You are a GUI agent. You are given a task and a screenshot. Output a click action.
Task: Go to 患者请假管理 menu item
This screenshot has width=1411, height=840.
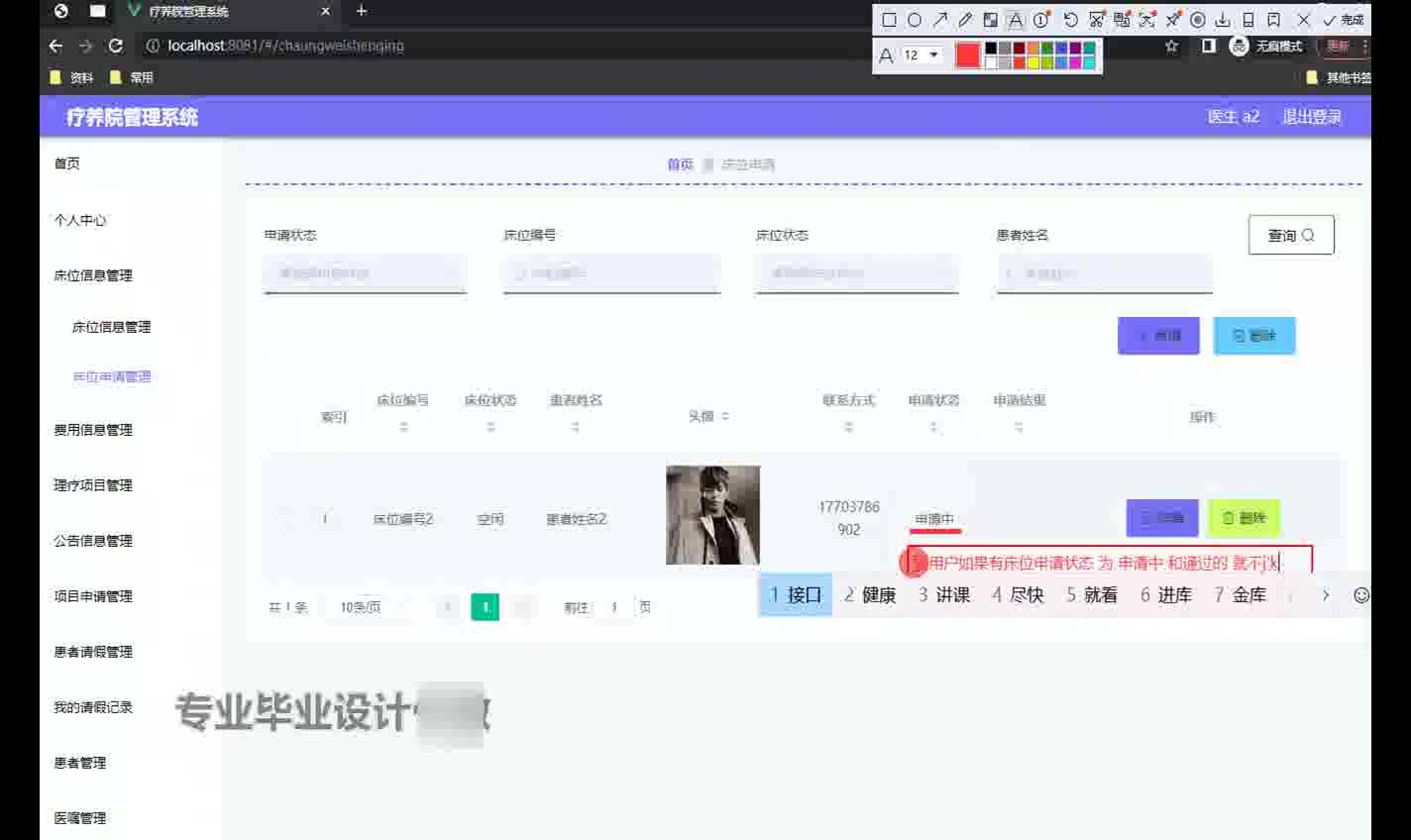(93, 652)
